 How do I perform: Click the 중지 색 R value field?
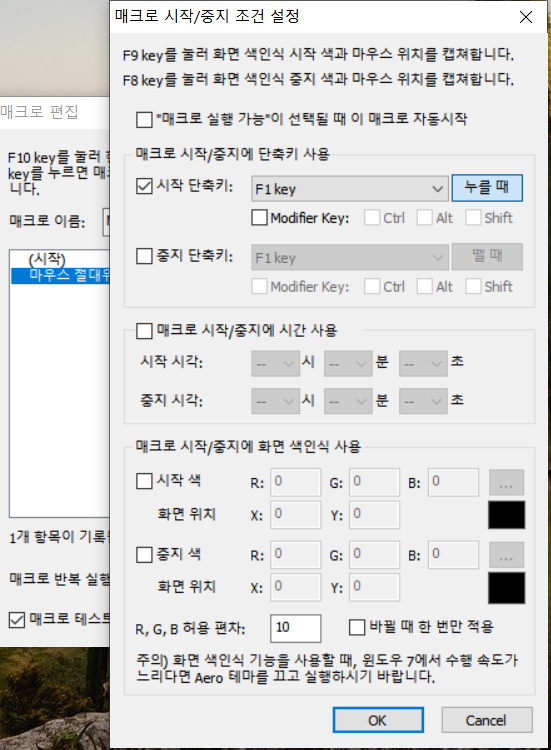point(296,555)
